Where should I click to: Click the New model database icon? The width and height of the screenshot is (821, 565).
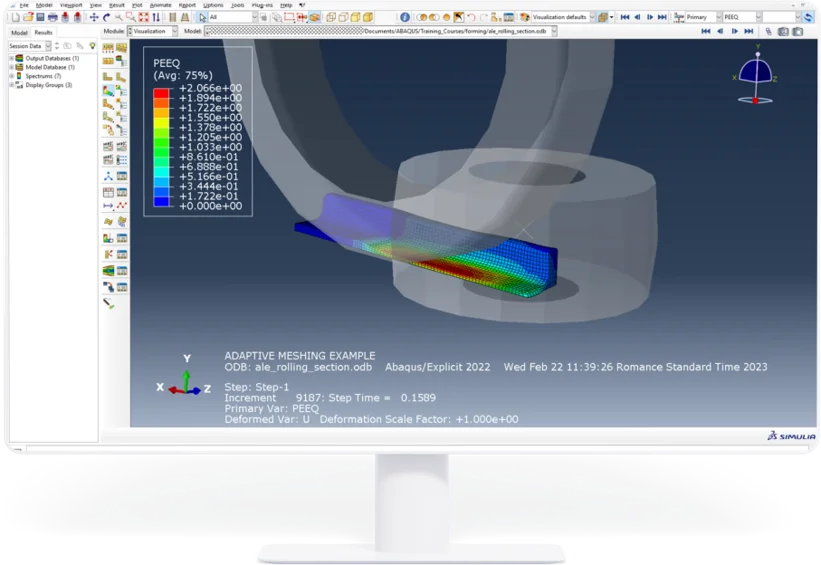(16, 17)
